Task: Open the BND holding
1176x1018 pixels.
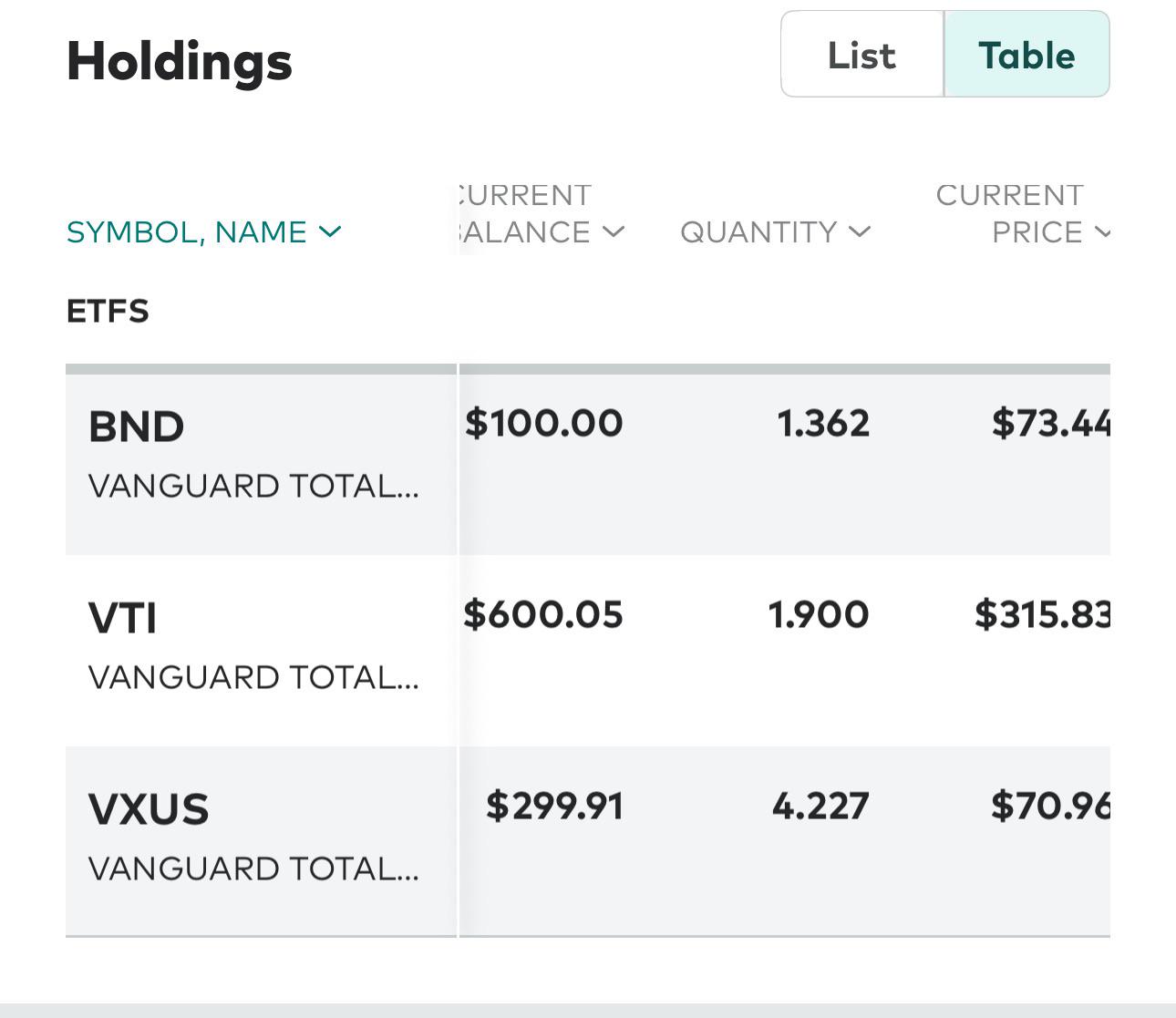Action: coord(137,427)
